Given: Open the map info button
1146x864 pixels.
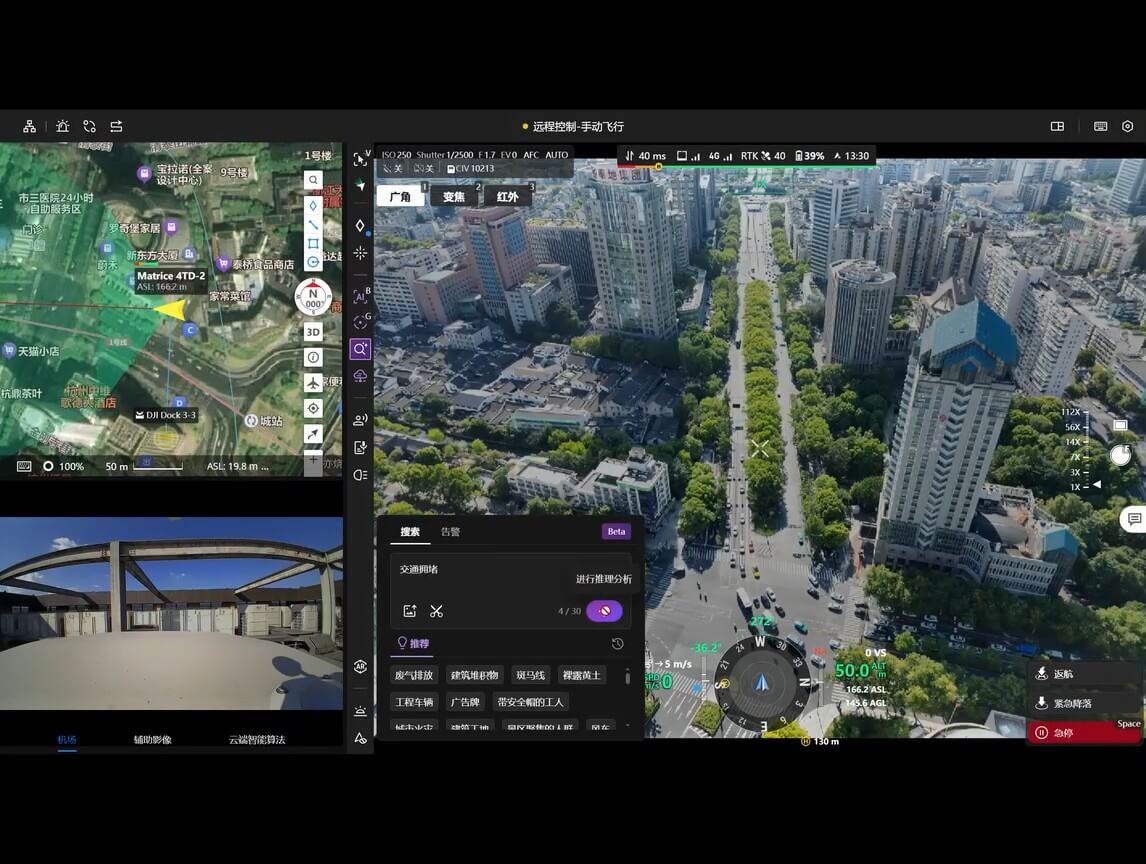Looking at the screenshot, I should click(x=313, y=357).
